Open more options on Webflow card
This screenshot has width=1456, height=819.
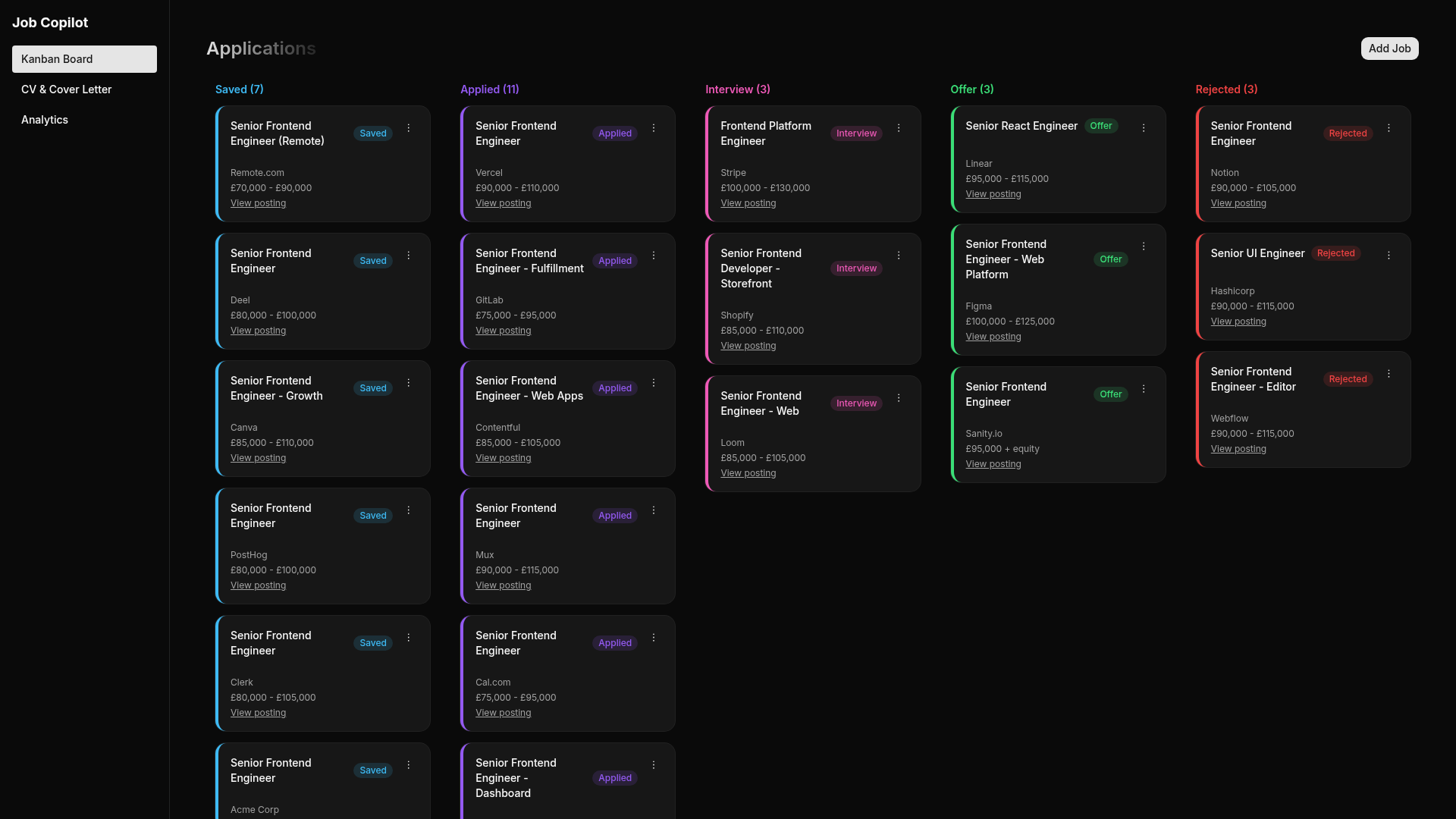pos(1389,374)
